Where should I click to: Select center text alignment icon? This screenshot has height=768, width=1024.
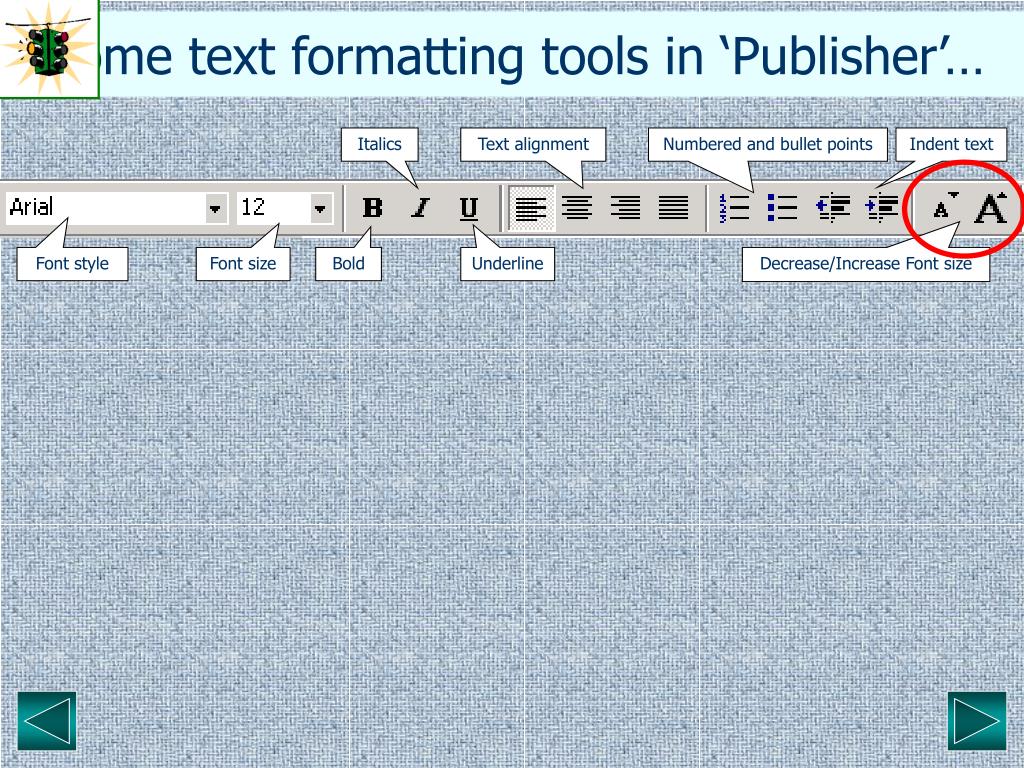click(x=577, y=208)
